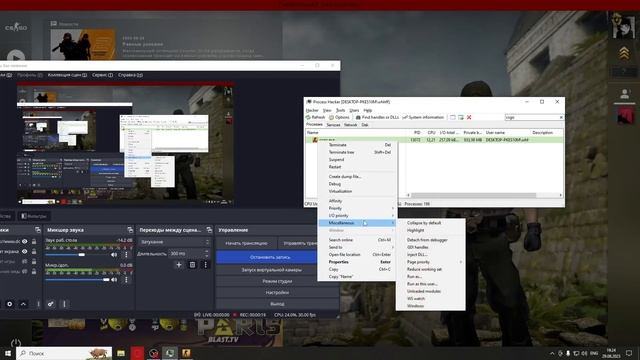This screenshot has width=640, height=360.
Task: Open desktop audio channel options dots
Action: click(126, 255)
